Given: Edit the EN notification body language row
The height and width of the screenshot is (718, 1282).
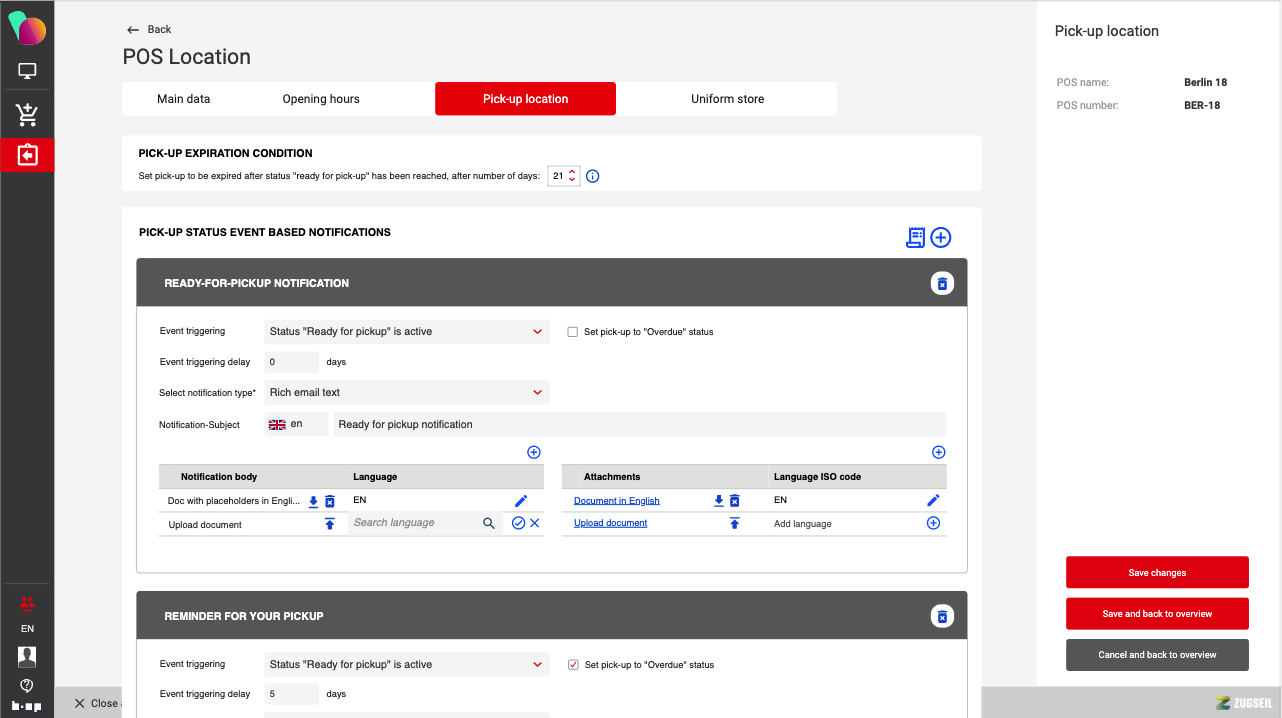Looking at the screenshot, I should click(x=521, y=501).
